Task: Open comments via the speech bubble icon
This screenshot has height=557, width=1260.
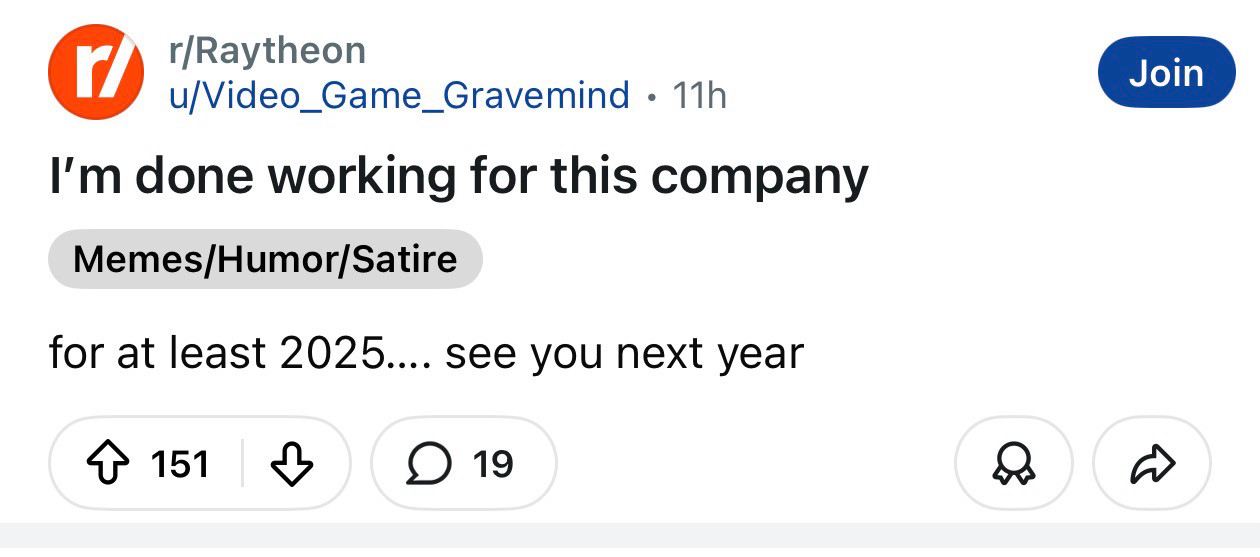Action: pyautogui.click(x=427, y=464)
